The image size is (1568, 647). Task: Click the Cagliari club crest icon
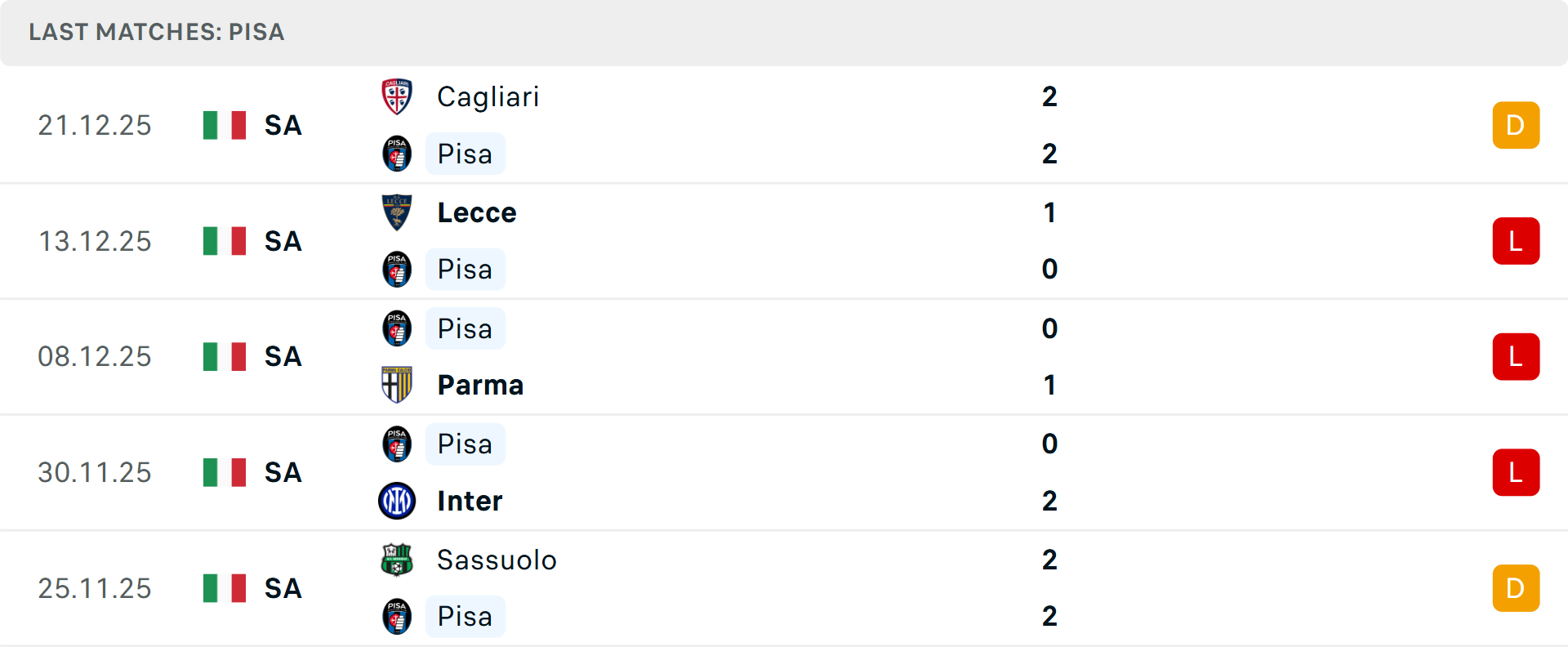click(397, 96)
